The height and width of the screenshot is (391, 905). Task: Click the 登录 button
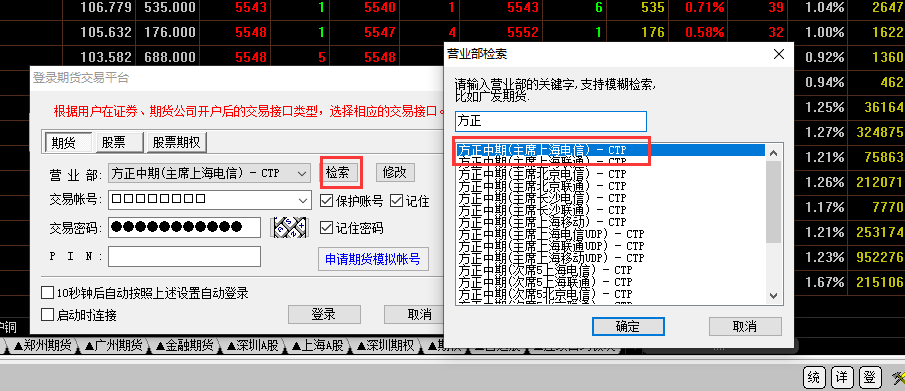[324, 314]
